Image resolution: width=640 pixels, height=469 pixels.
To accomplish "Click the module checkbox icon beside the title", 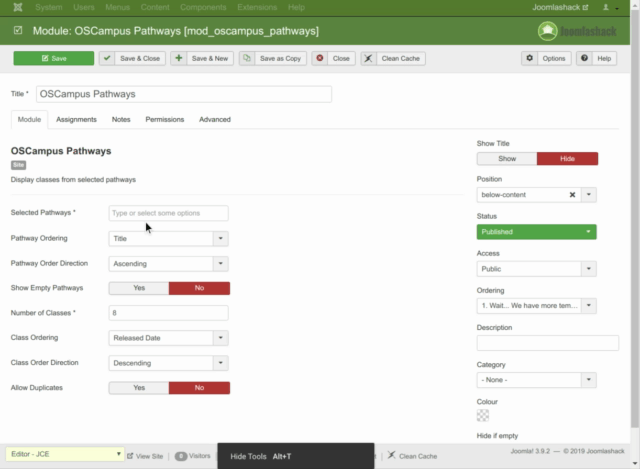I will pos(18,31).
